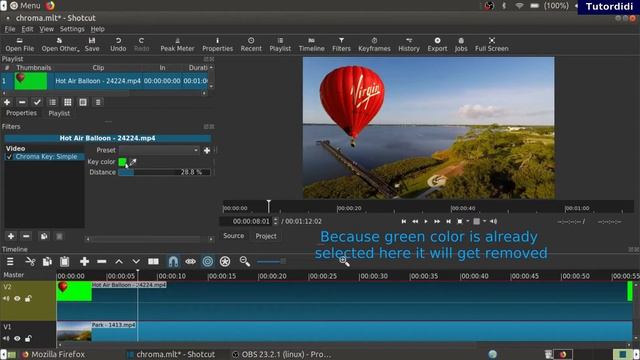Open a file using Open File
640x360 pixels.
pyautogui.click(x=20, y=44)
